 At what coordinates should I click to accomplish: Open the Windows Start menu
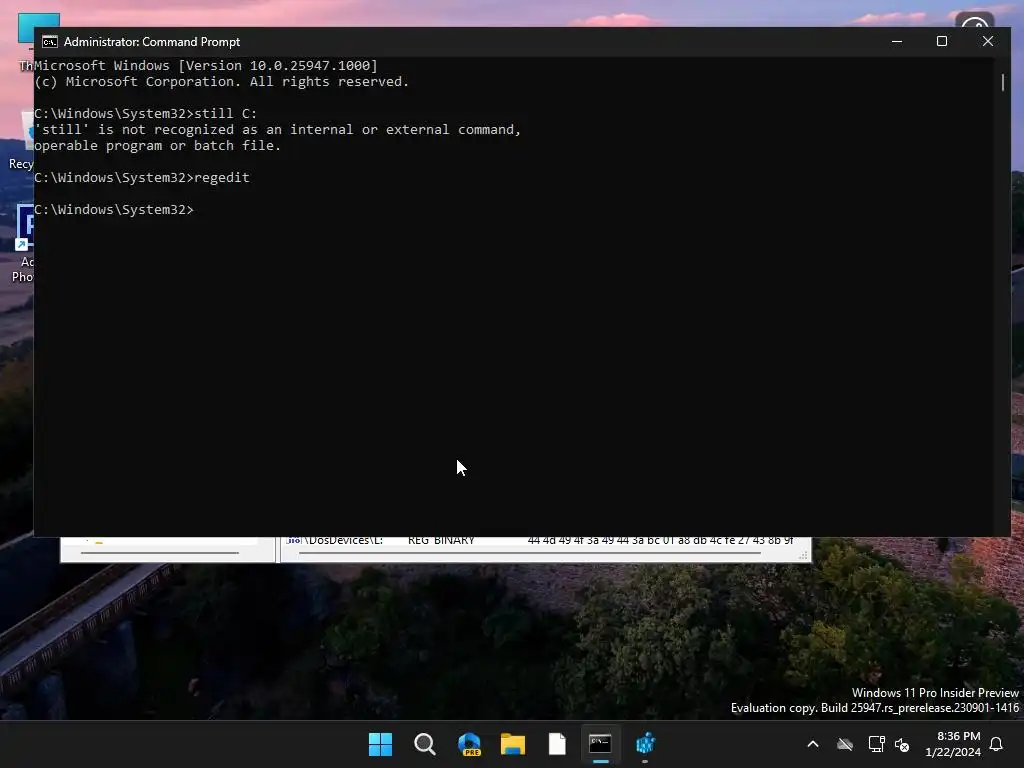(x=380, y=744)
